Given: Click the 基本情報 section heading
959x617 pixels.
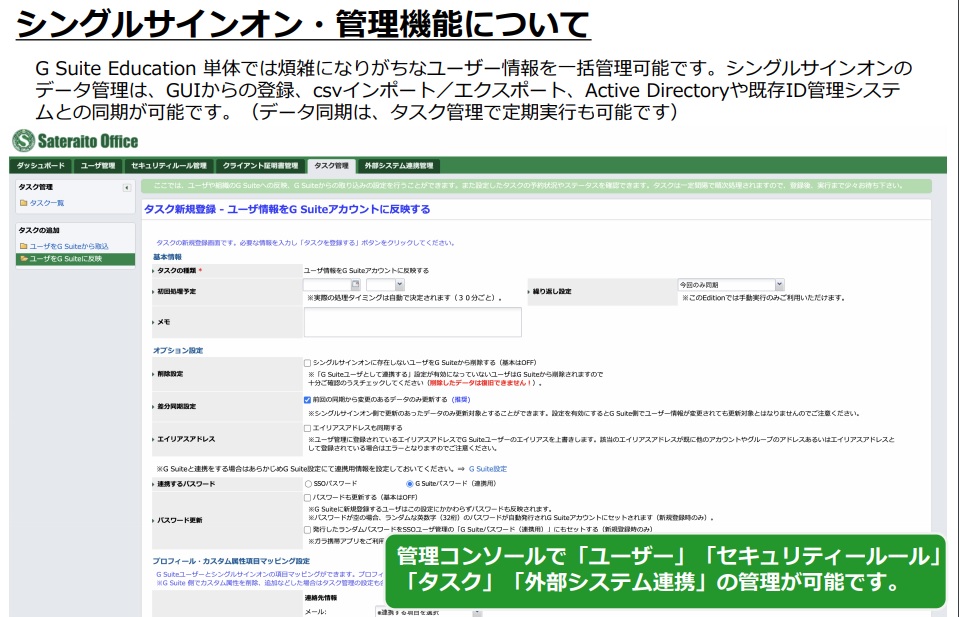Looking at the screenshot, I should tap(167, 257).
